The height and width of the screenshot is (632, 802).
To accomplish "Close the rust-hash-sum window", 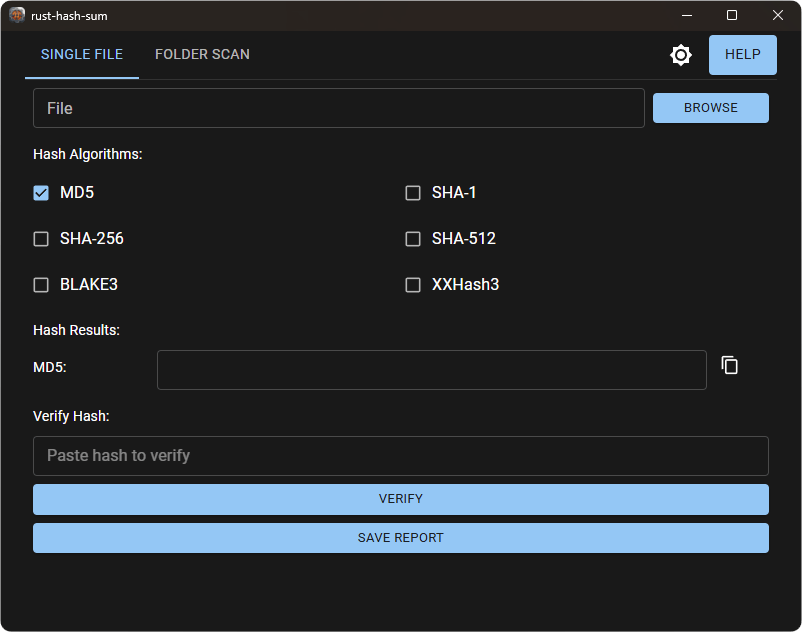I will click(x=778, y=15).
